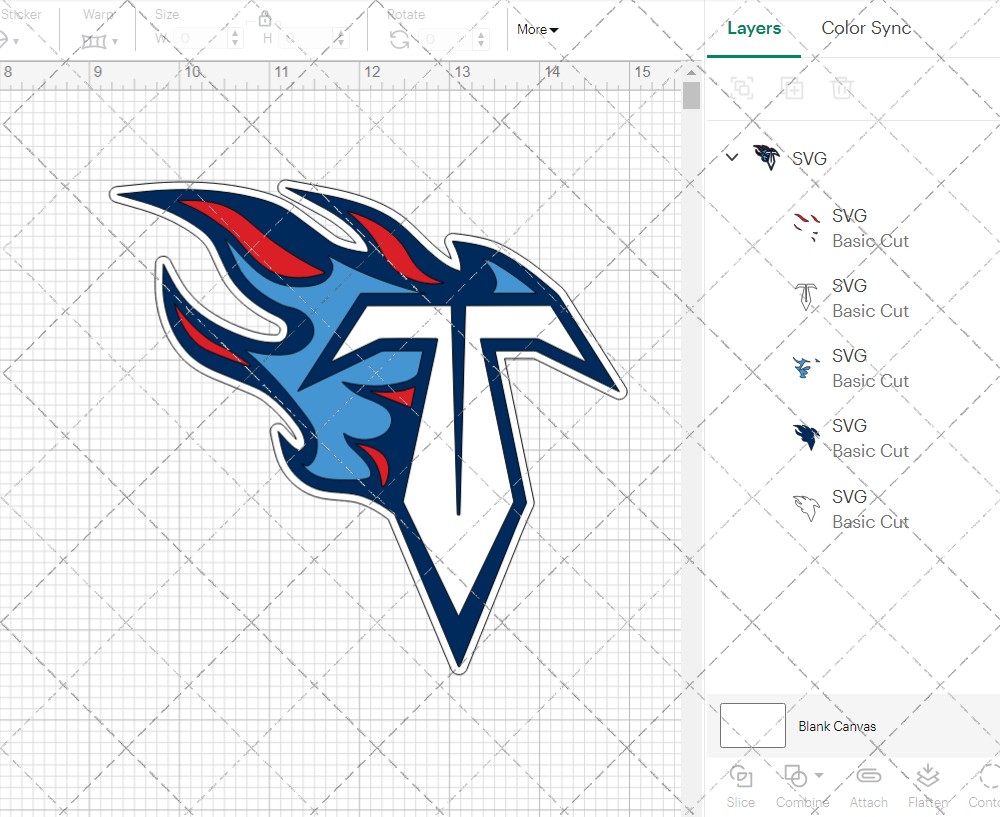Toggle the size lock aspect ratio icon

click(265, 18)
